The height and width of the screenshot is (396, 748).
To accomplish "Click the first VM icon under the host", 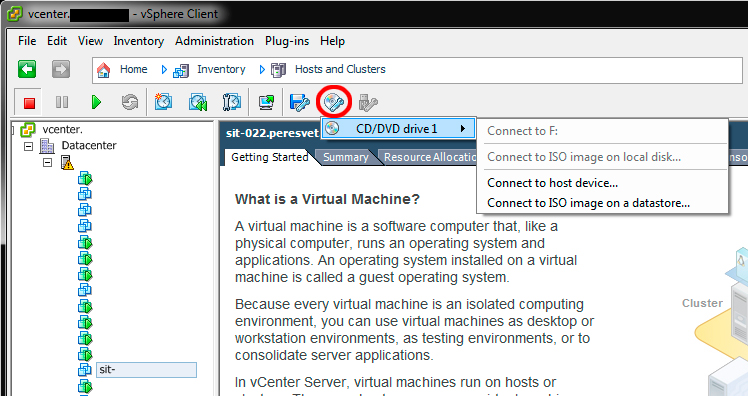I will pyautogui.click(x=85, y=179).
